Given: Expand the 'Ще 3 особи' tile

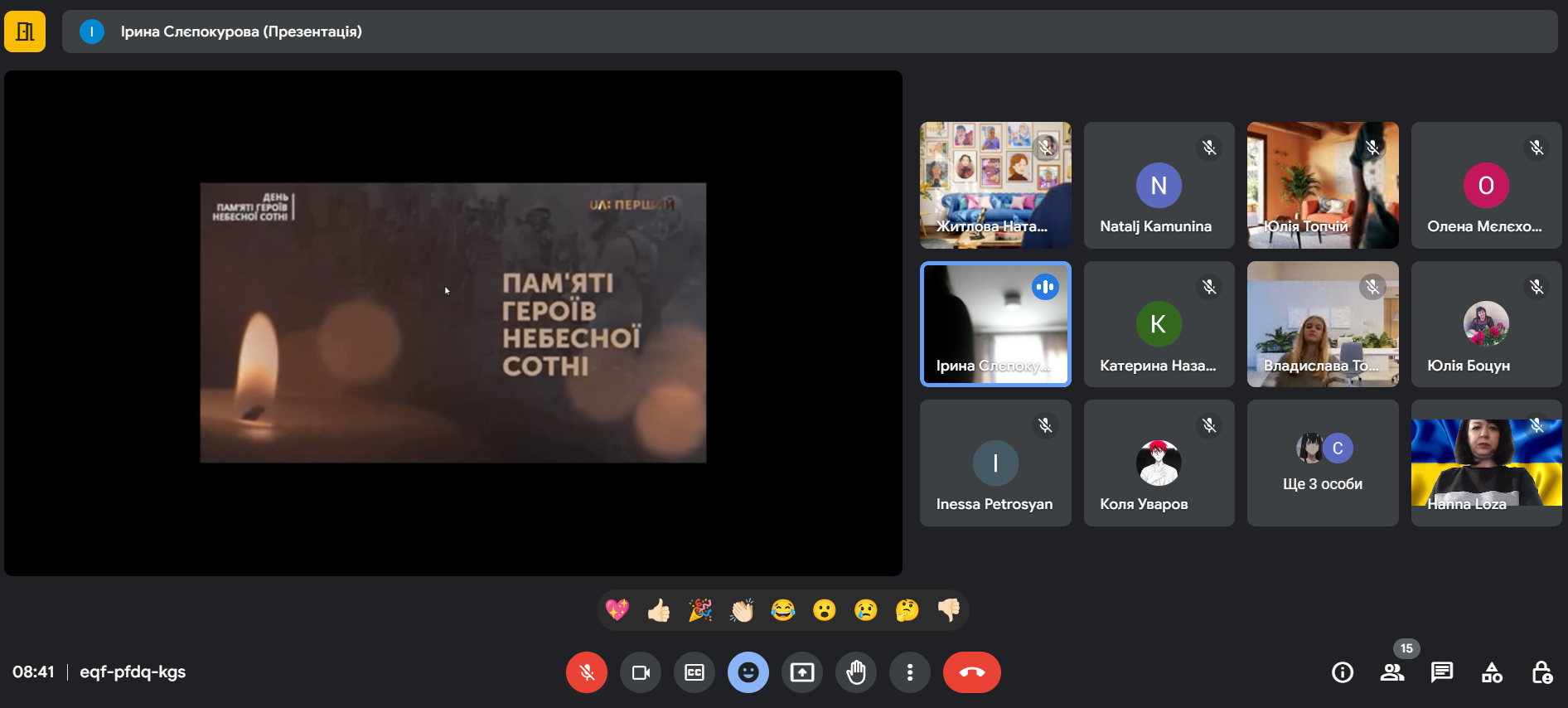Looking at the screenshot, I should coord(1323,463).
